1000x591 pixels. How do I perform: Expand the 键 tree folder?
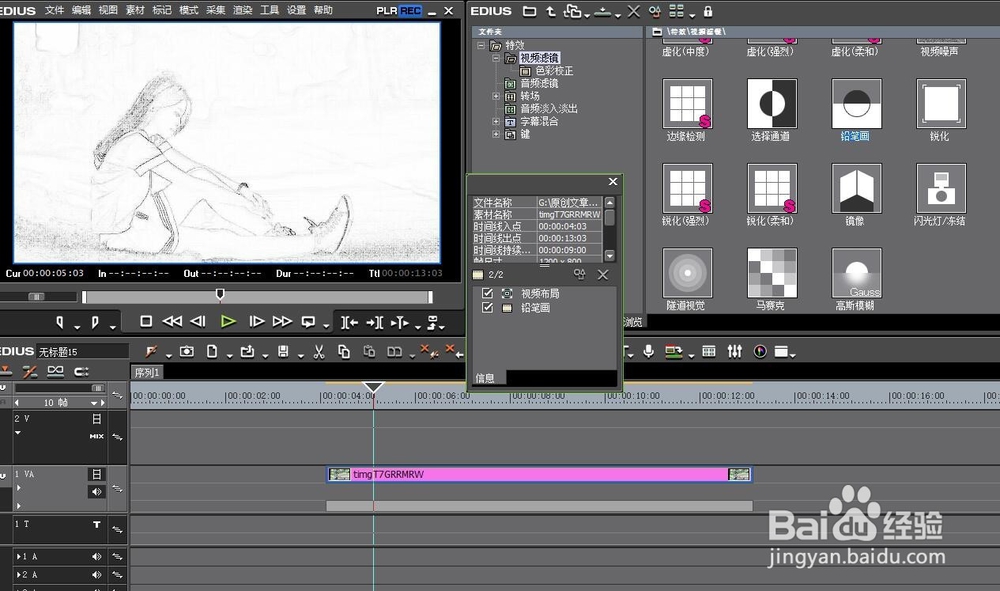(496, 134)
